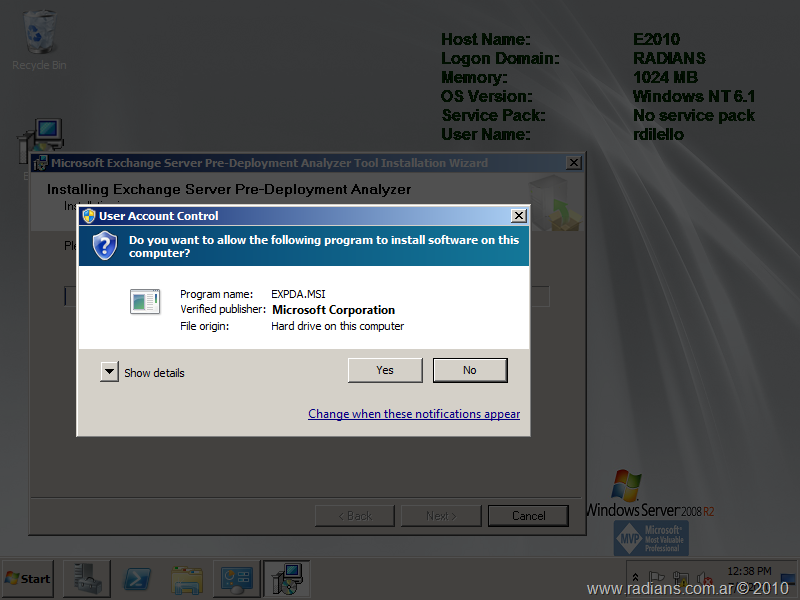The height and width of the screenshot is (600, 800).
Task: Click the EXPDA.MSI program icon
Action: tap(145, 301)
